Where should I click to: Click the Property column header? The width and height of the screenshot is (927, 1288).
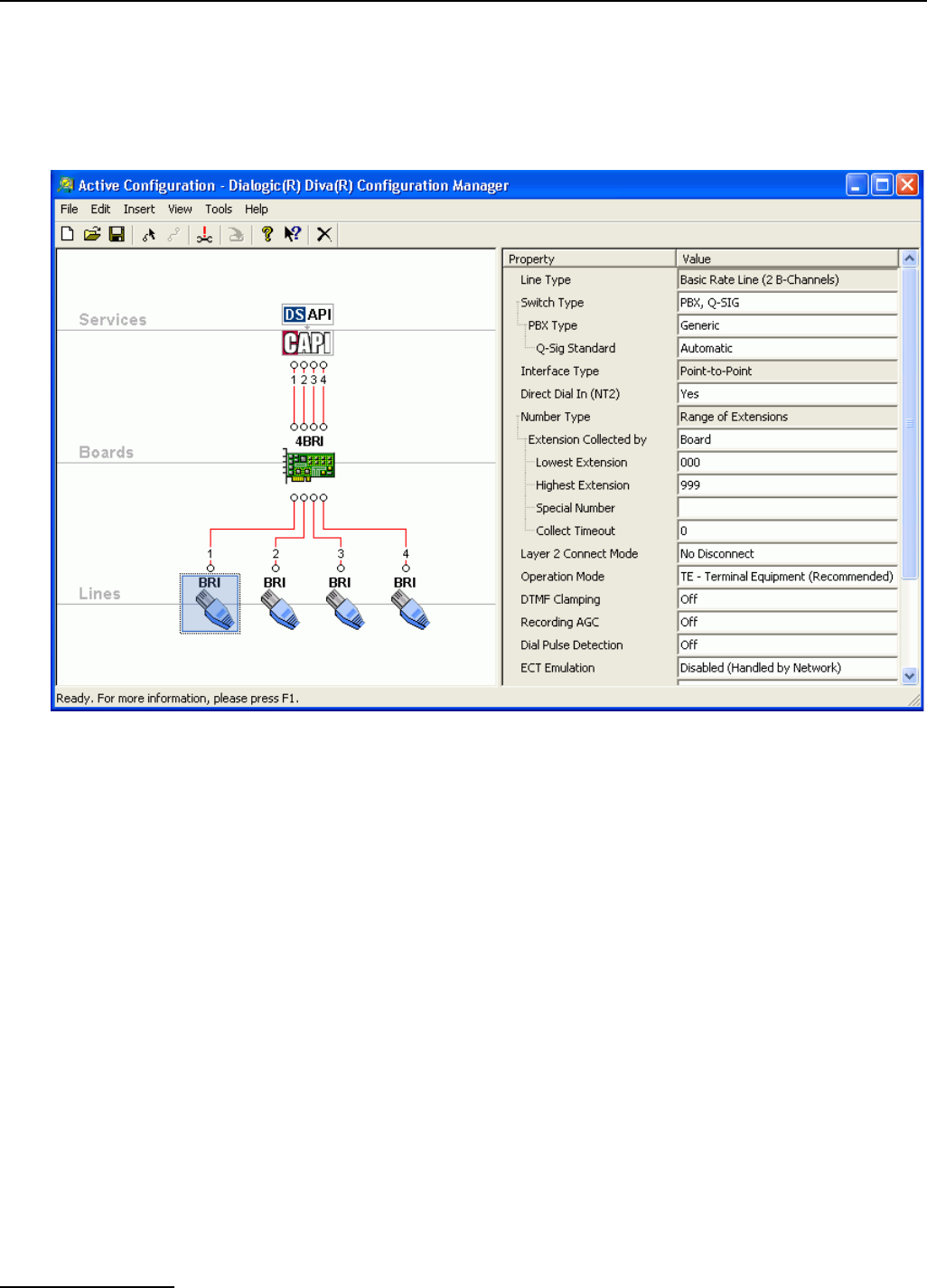589,259
